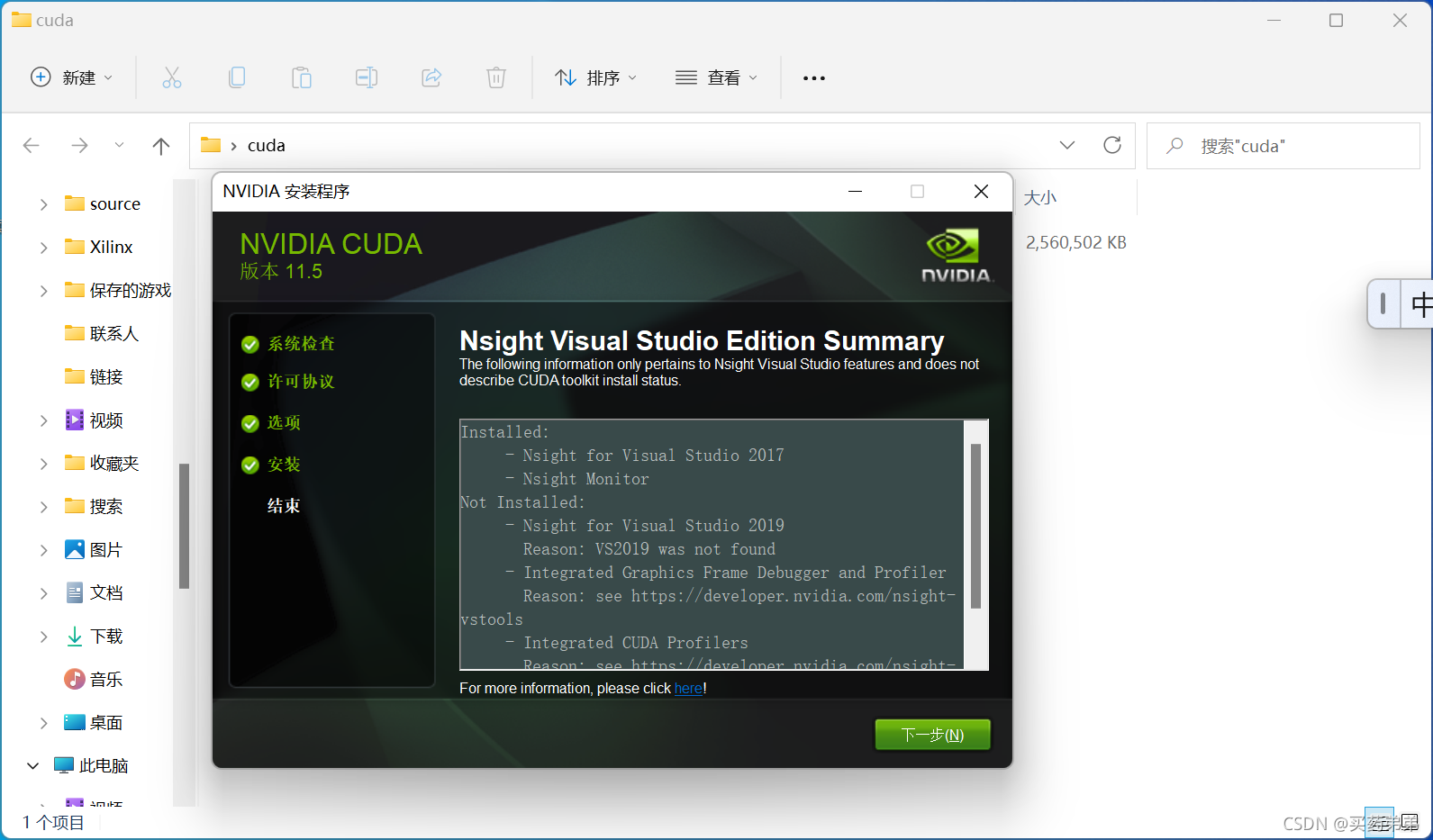Open the "here" more information link
Viewport: 1433px width, 840px height.
[688, 689]
